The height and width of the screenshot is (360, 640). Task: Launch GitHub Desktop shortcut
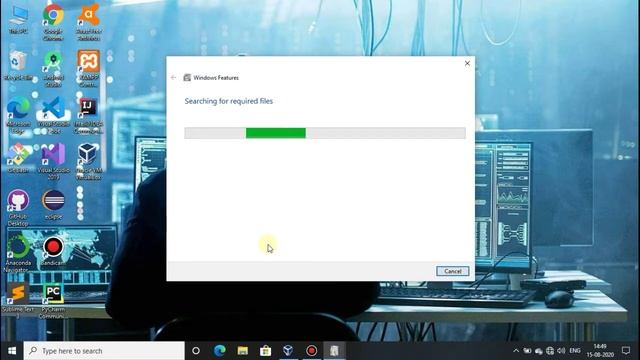[x=18, y=208]
